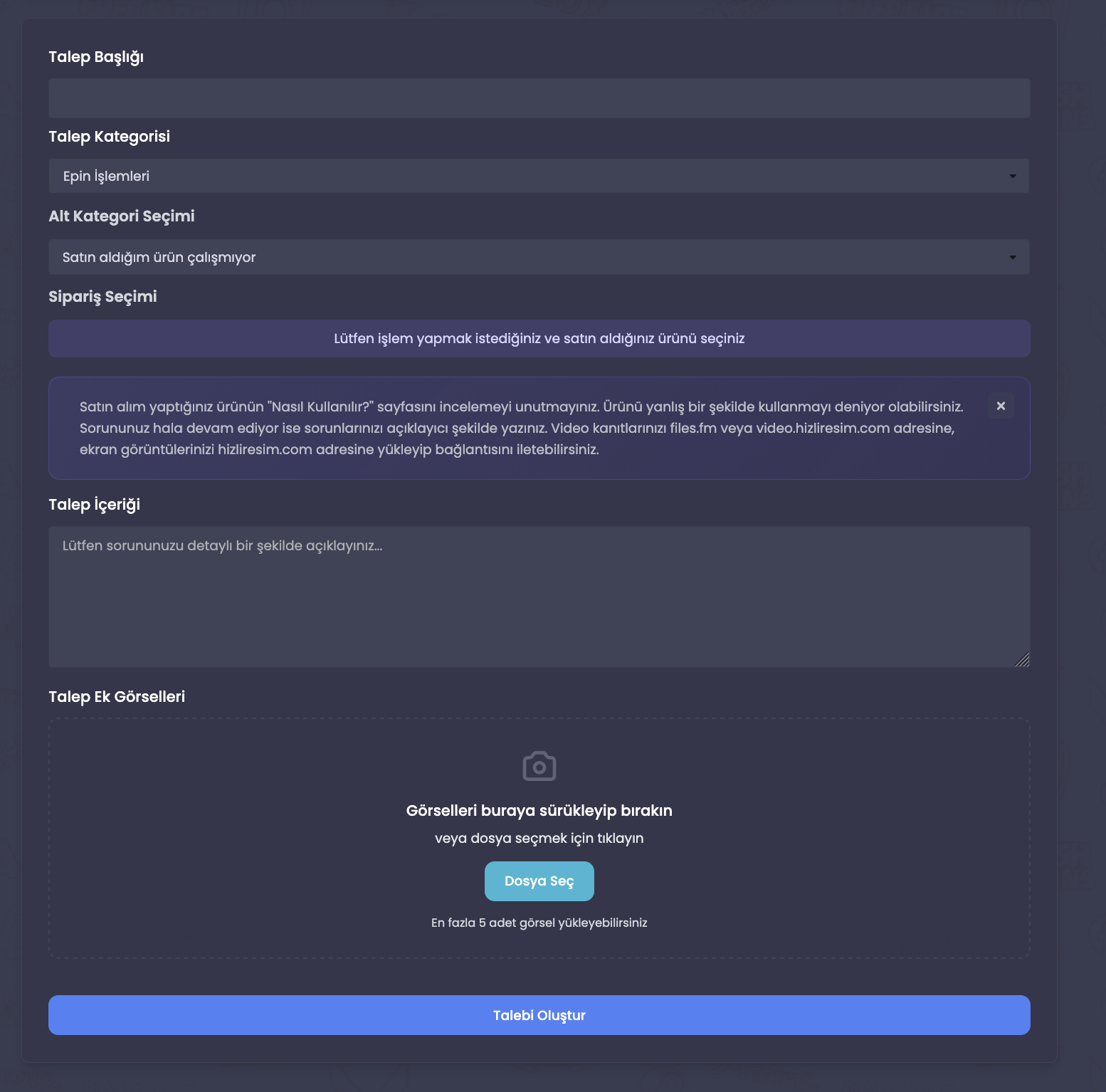Click the Alt Kategori Seçimi label
The height and width of the screenshot is (1092, 1106).
(x=121, y=216)
